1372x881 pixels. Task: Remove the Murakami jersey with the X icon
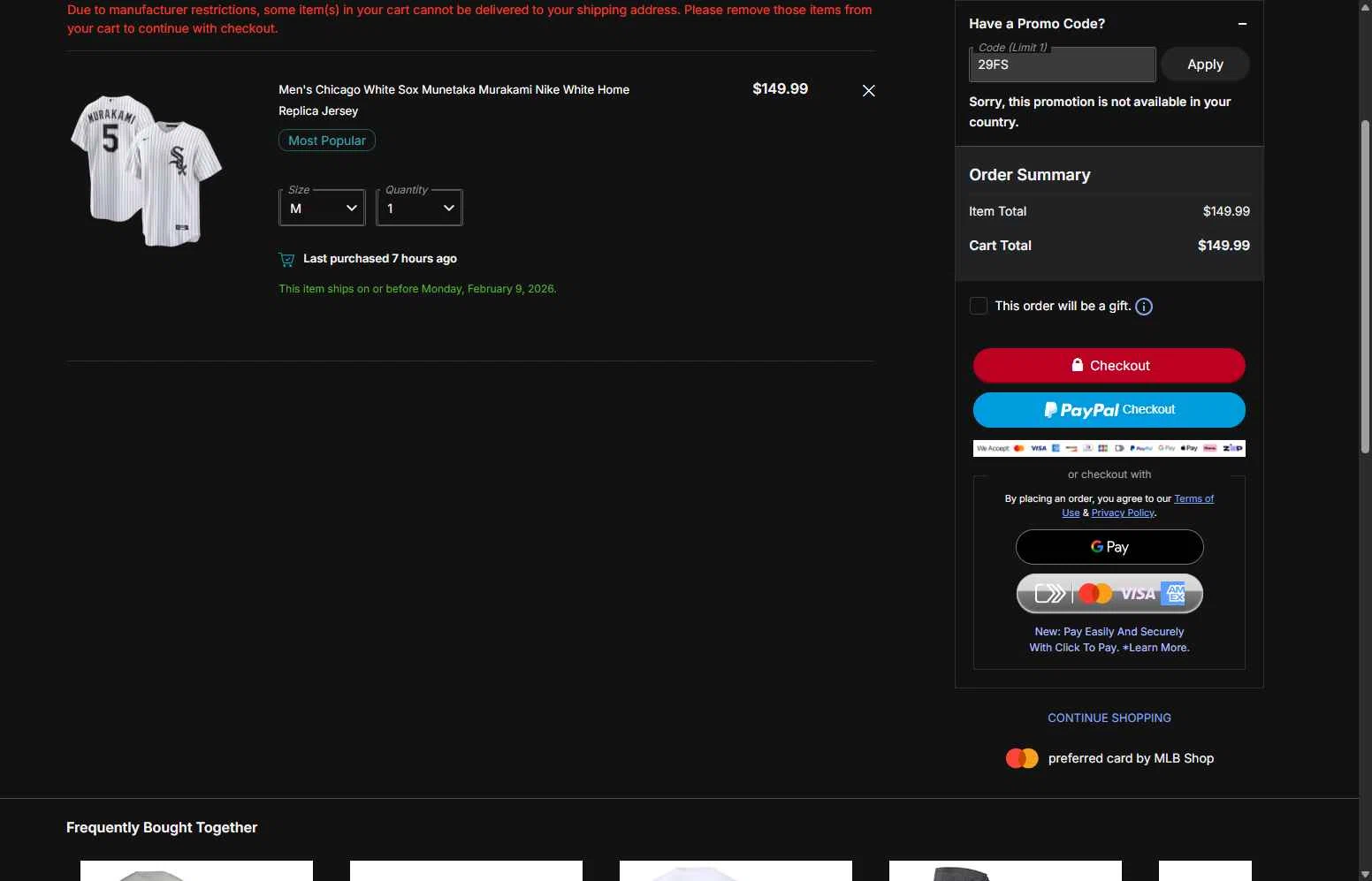coord(869,91)
